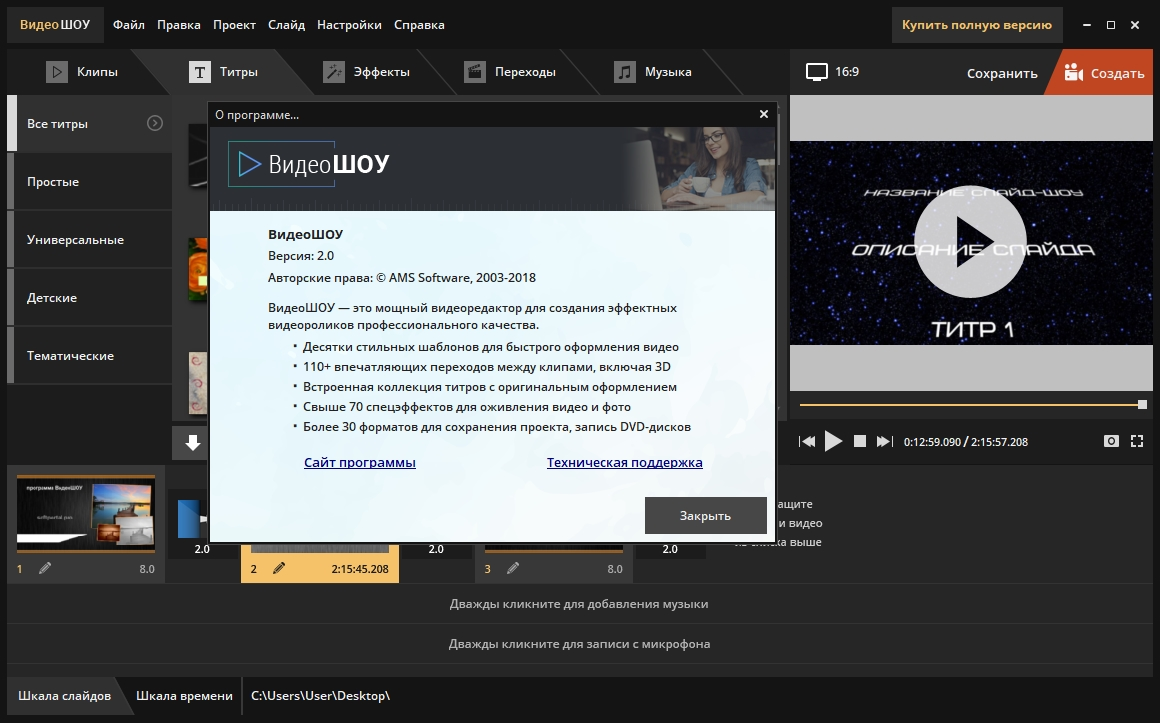Open the Справка menu
The image size is (1160, 723).
(419, 24)
